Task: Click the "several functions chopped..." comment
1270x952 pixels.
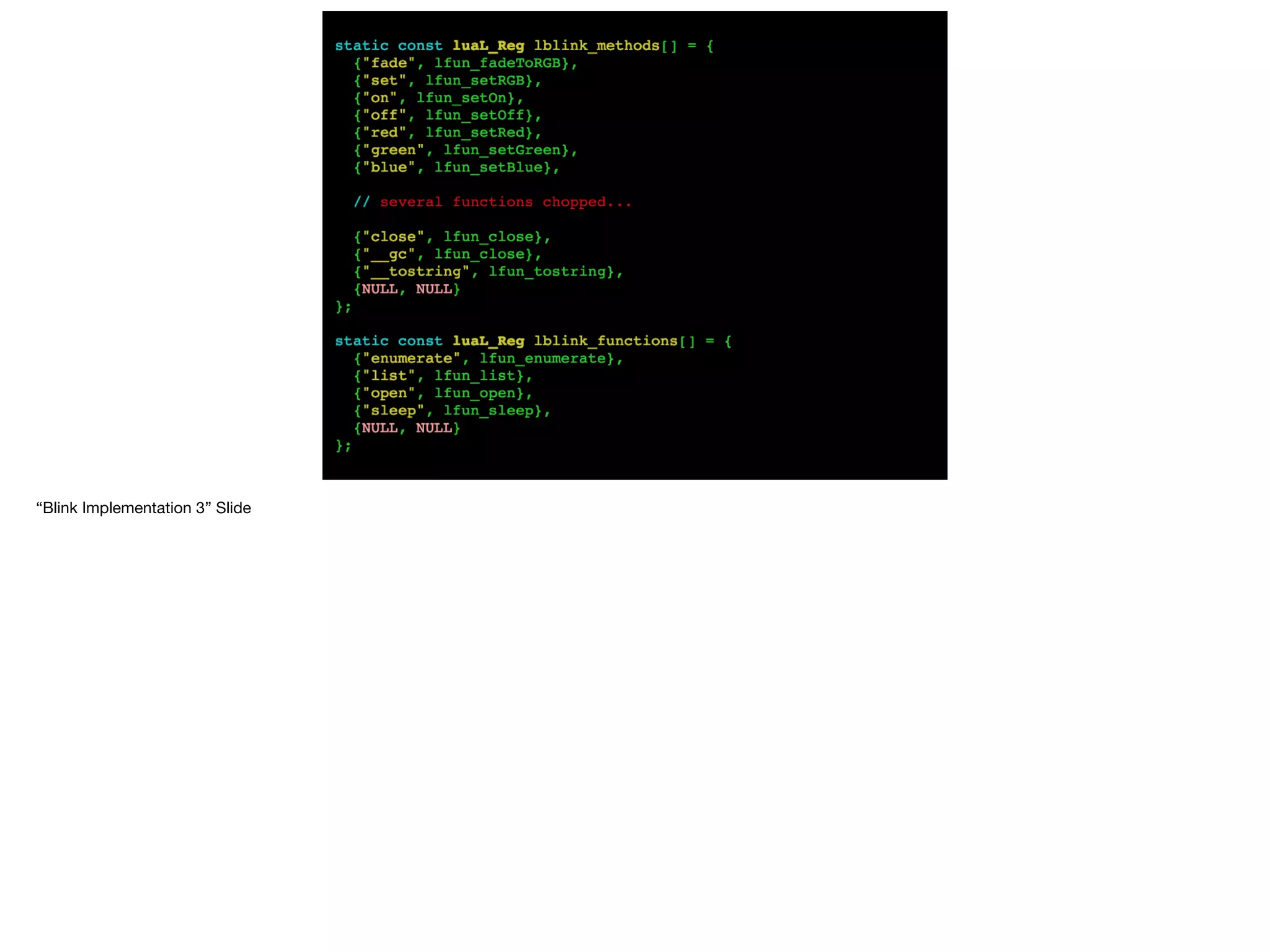Action: tap(492, 202)
